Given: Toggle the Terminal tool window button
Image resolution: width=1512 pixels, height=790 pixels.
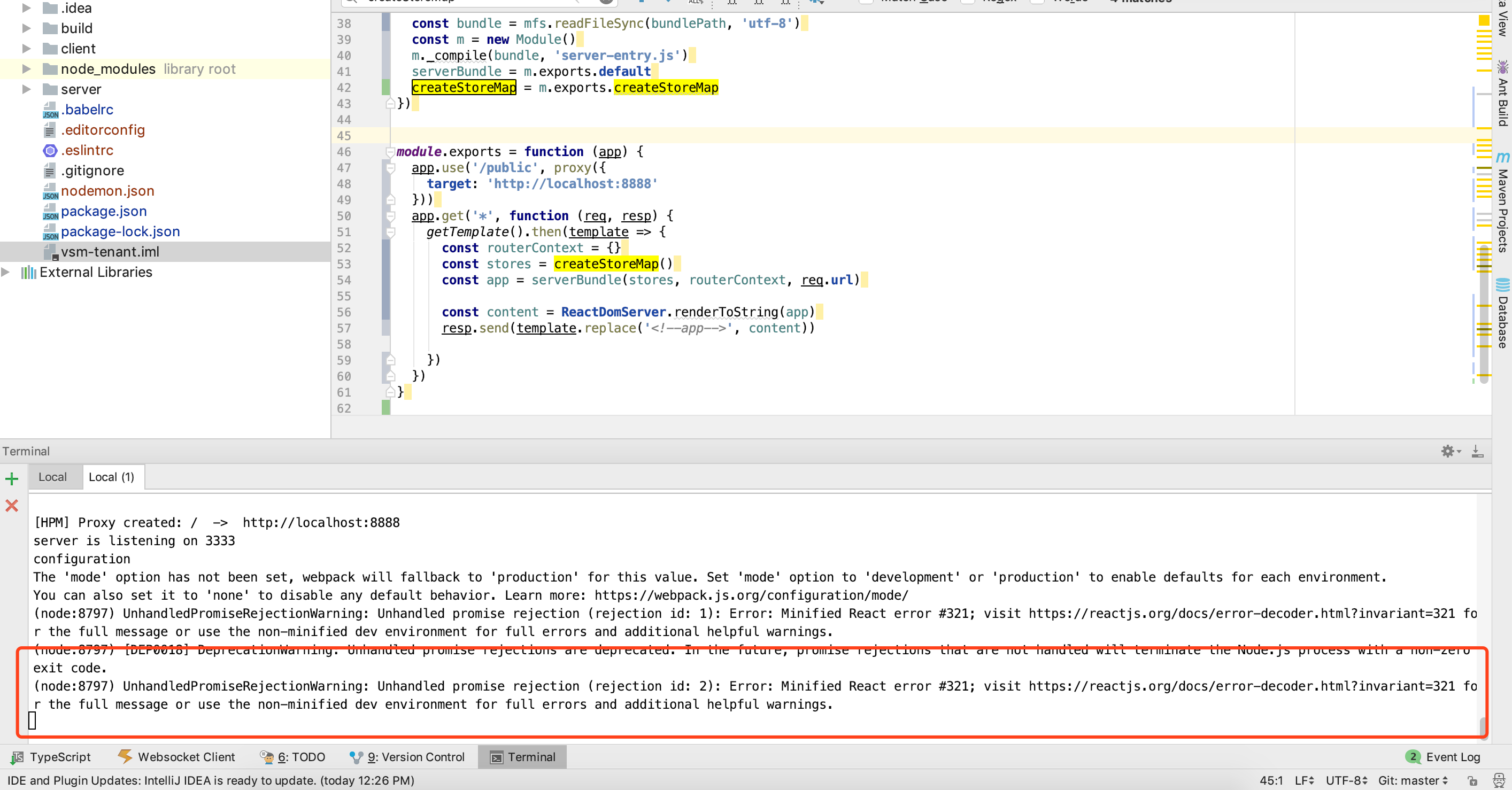Looking at the screenshot, I should click(522, 757).
